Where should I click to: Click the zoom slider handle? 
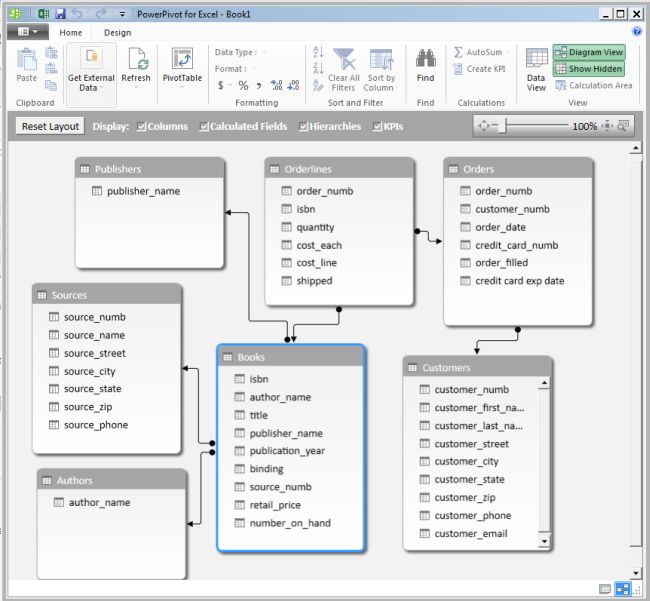coord(502,126)
